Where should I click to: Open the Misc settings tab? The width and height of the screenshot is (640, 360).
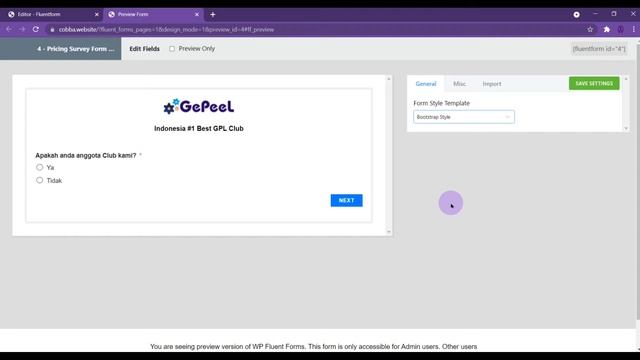(459, 84)
